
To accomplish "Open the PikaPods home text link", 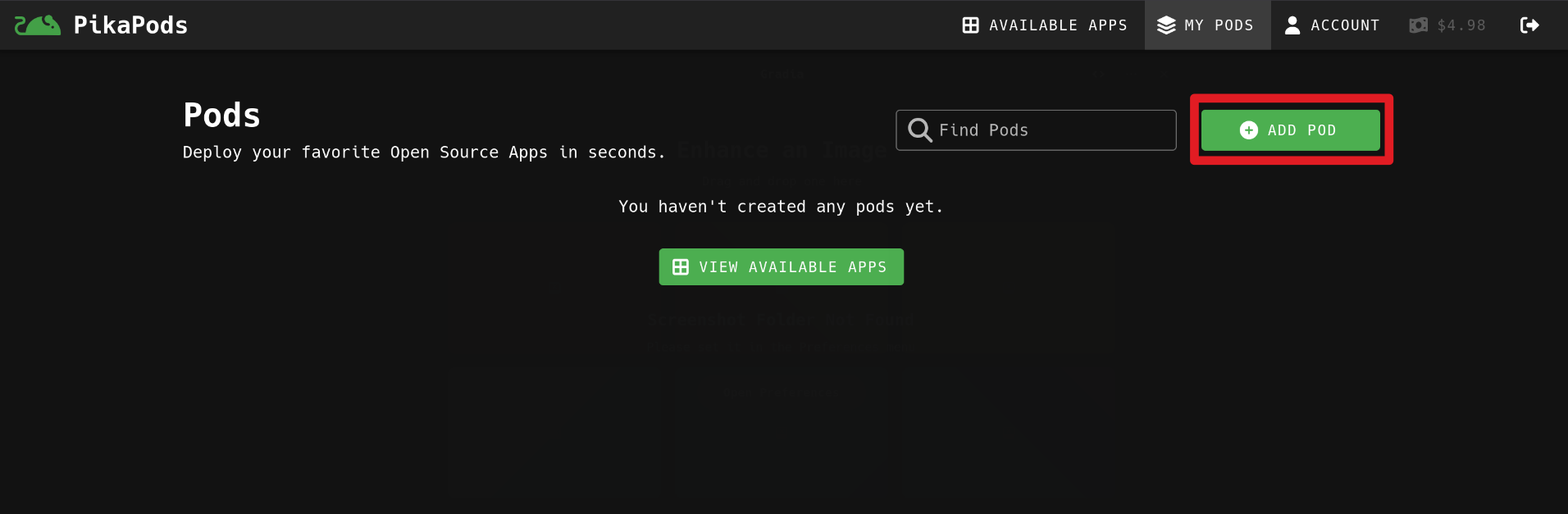I will click(x=130, y=25).
